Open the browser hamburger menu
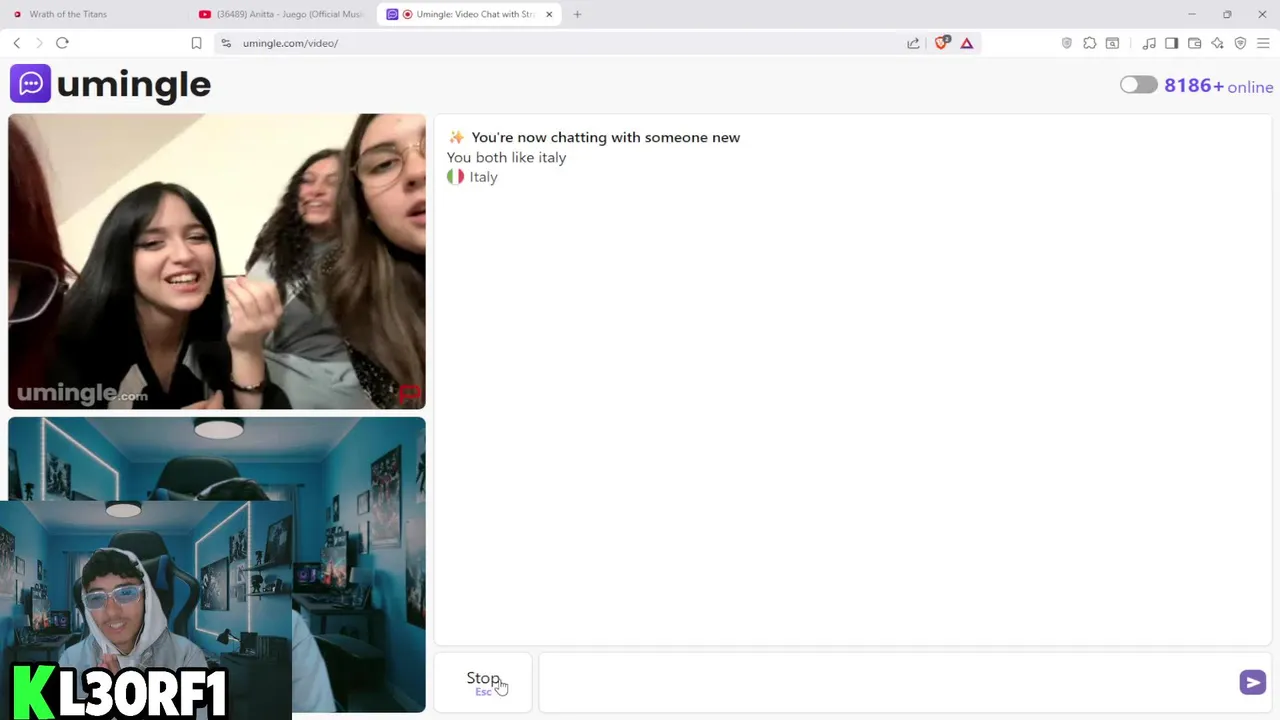The image size is (1280, 720). (x=1263, y=43)
